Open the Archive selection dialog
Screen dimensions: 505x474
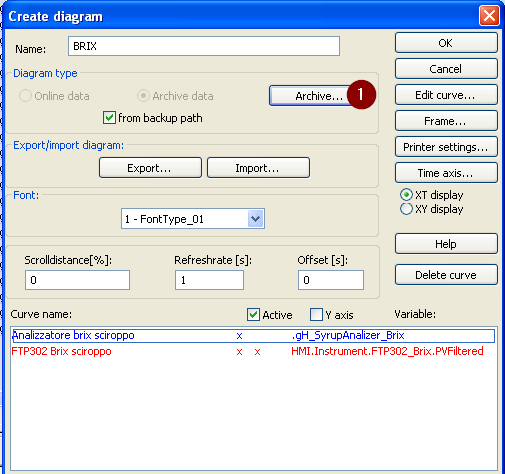(310, 96)
